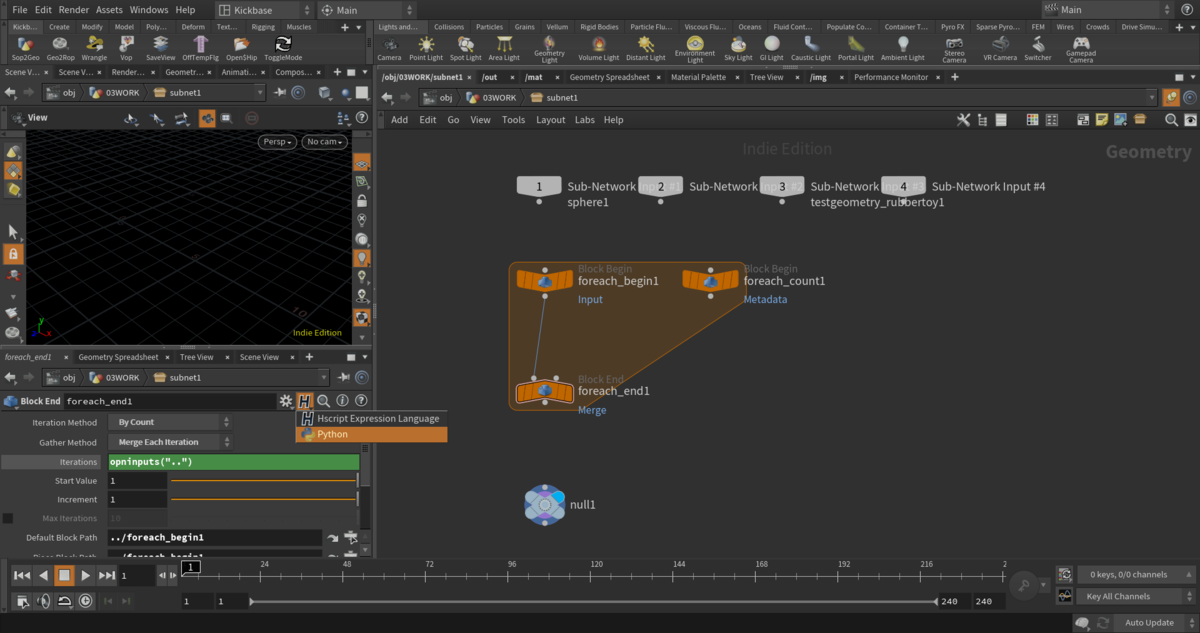Image resolution: width=1200 pixels, height=633 pixels.
Task: Open the Gather Method dropdown
Action: (x=170, y=442)
